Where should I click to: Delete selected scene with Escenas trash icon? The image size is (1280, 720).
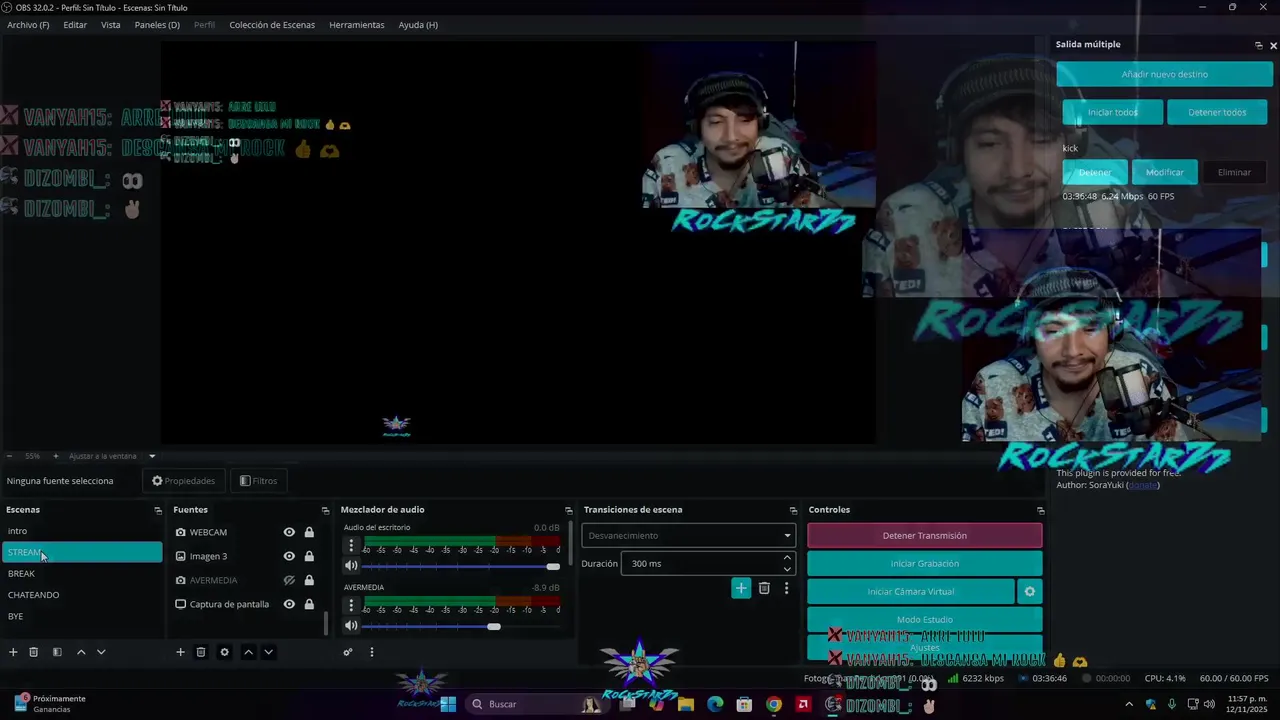33,652
